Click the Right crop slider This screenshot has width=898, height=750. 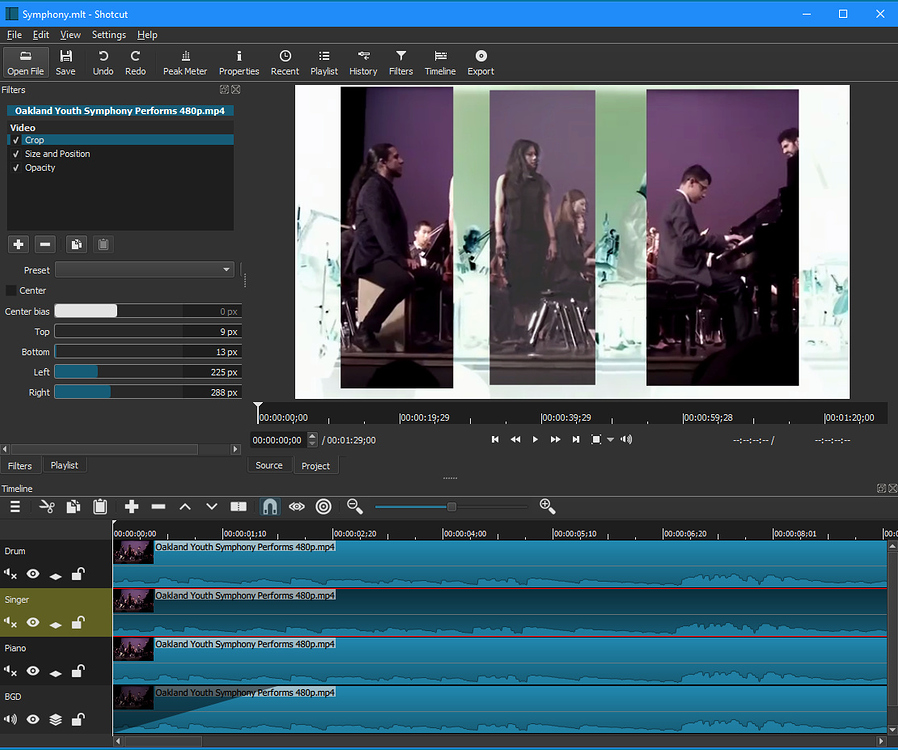point(147,393)
